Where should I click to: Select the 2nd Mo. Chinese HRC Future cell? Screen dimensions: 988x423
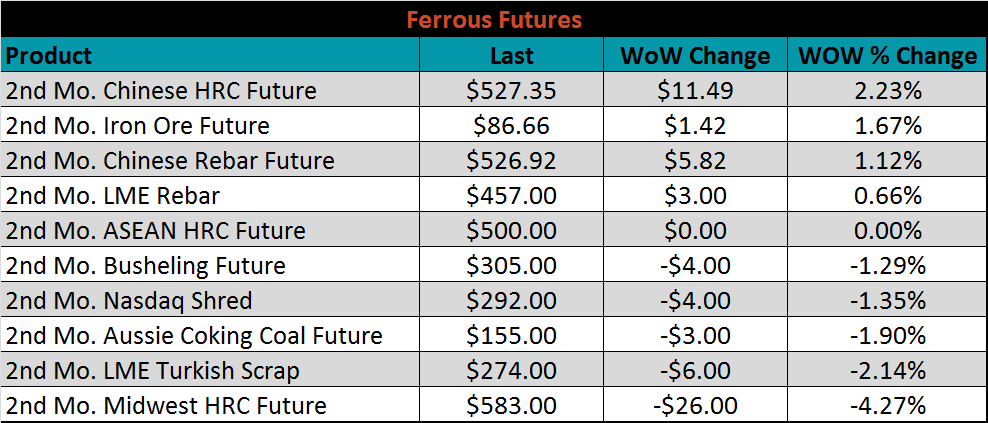point(210,90)
